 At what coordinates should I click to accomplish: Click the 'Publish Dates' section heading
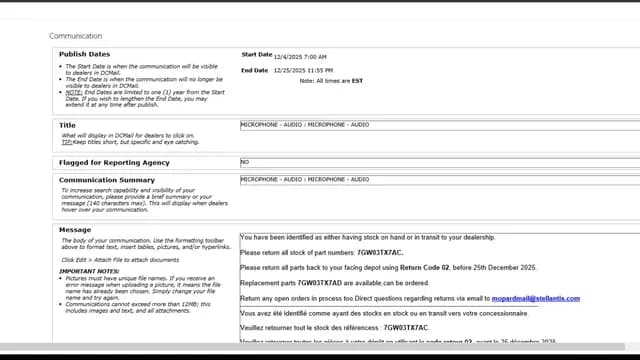84,54
